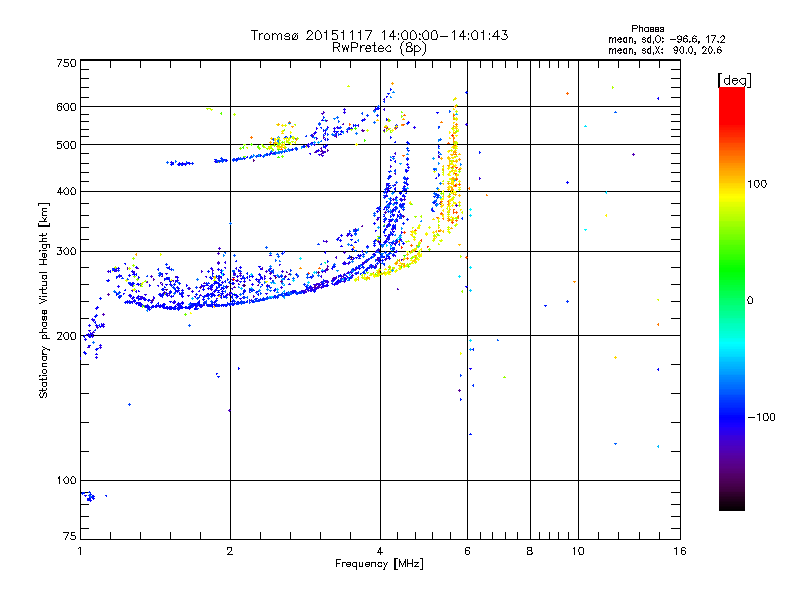
Task: Click the y-axis '200' tick label
Action: click(66, 336)
